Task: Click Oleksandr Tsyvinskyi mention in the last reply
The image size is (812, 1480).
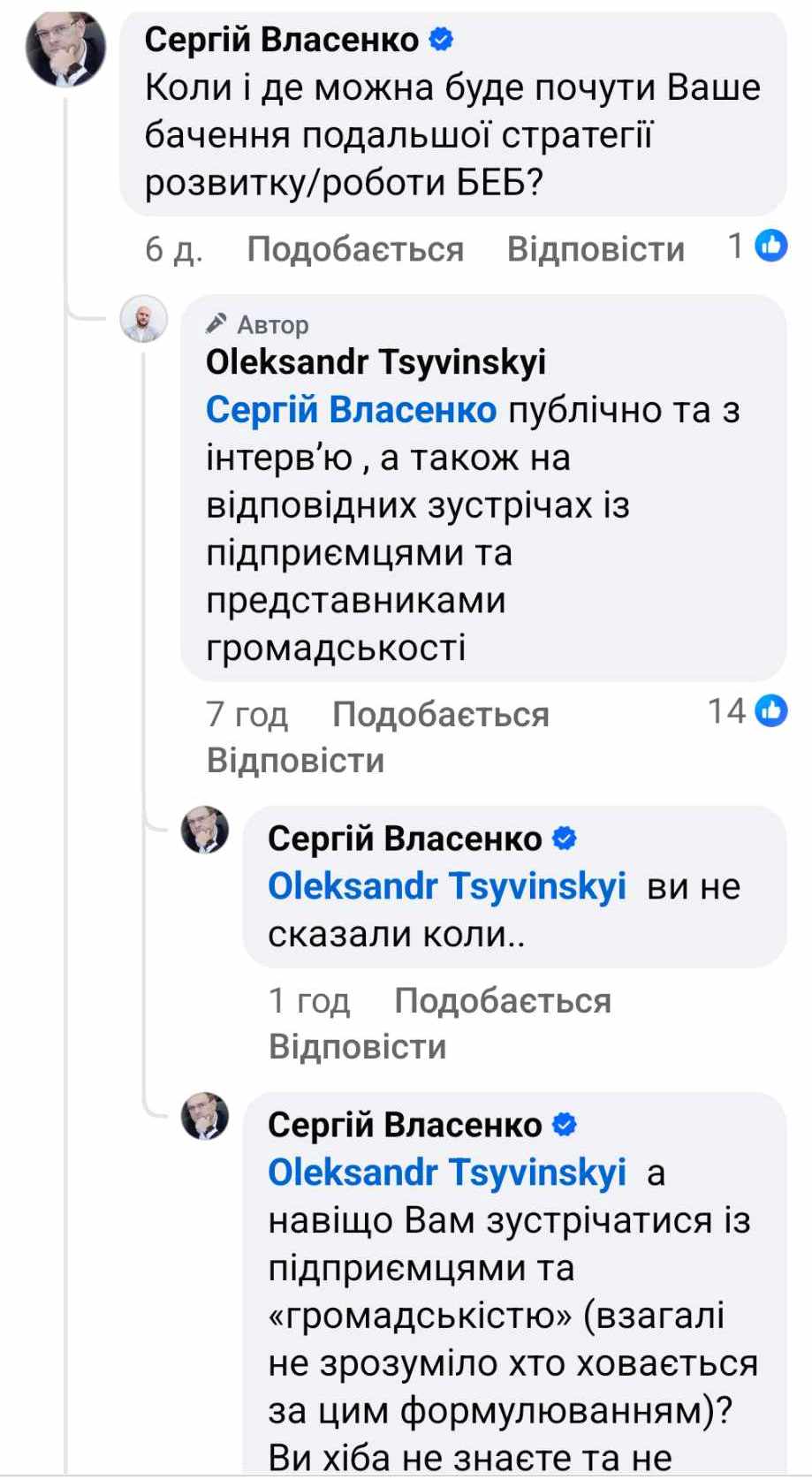Action: [x=447, y=1172]
